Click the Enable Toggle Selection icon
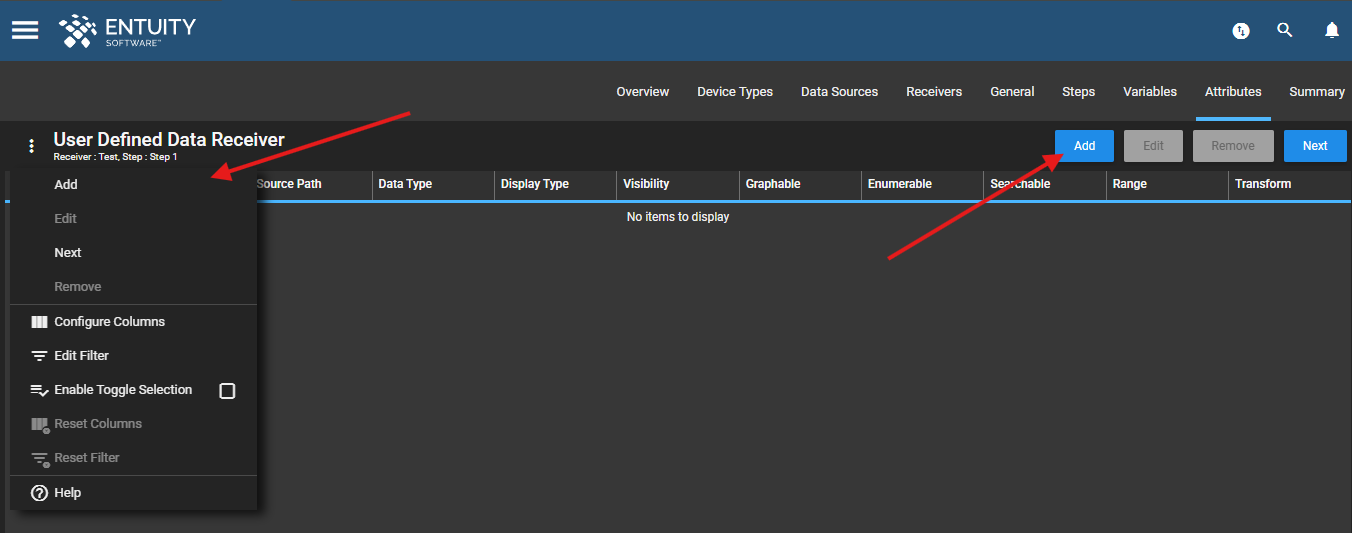This screenshot has width=1352, height=533. [x=39, y=390]
